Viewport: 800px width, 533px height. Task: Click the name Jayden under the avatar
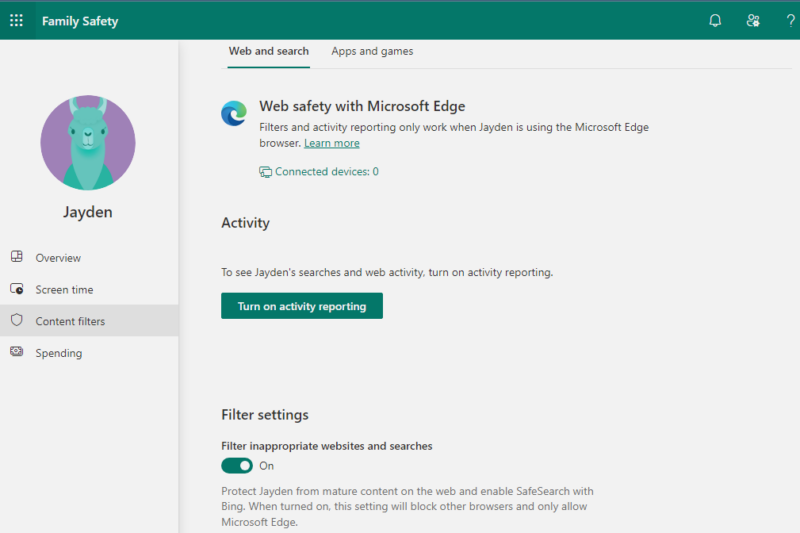(88, 212)
